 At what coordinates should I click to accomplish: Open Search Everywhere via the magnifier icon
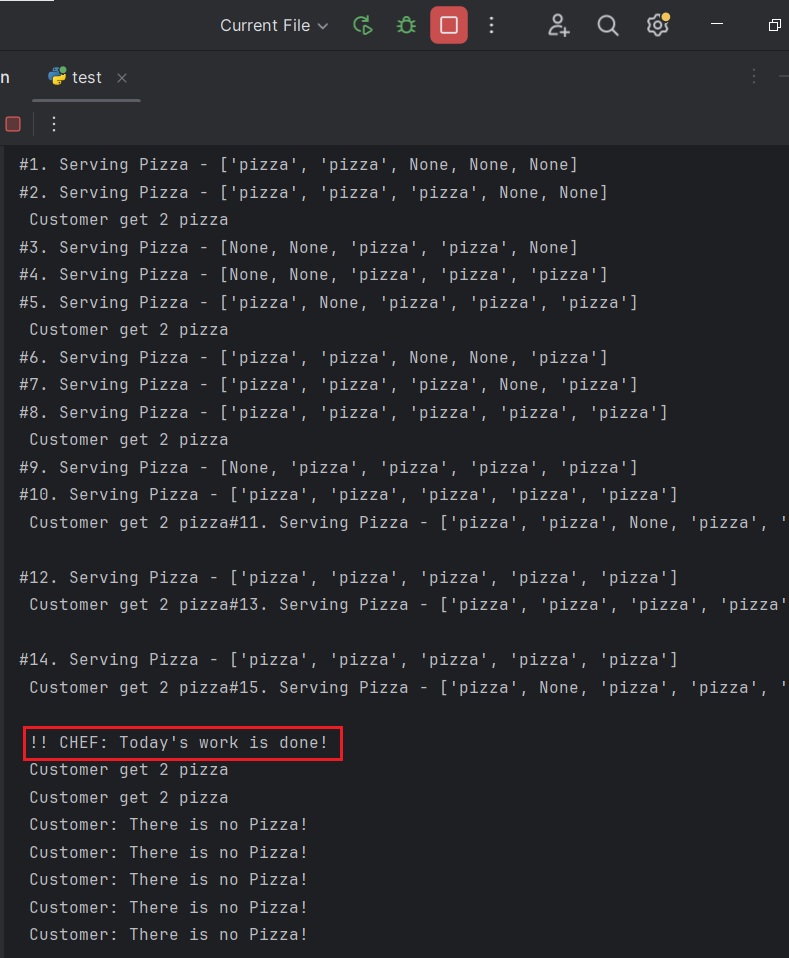coord(607,26)
